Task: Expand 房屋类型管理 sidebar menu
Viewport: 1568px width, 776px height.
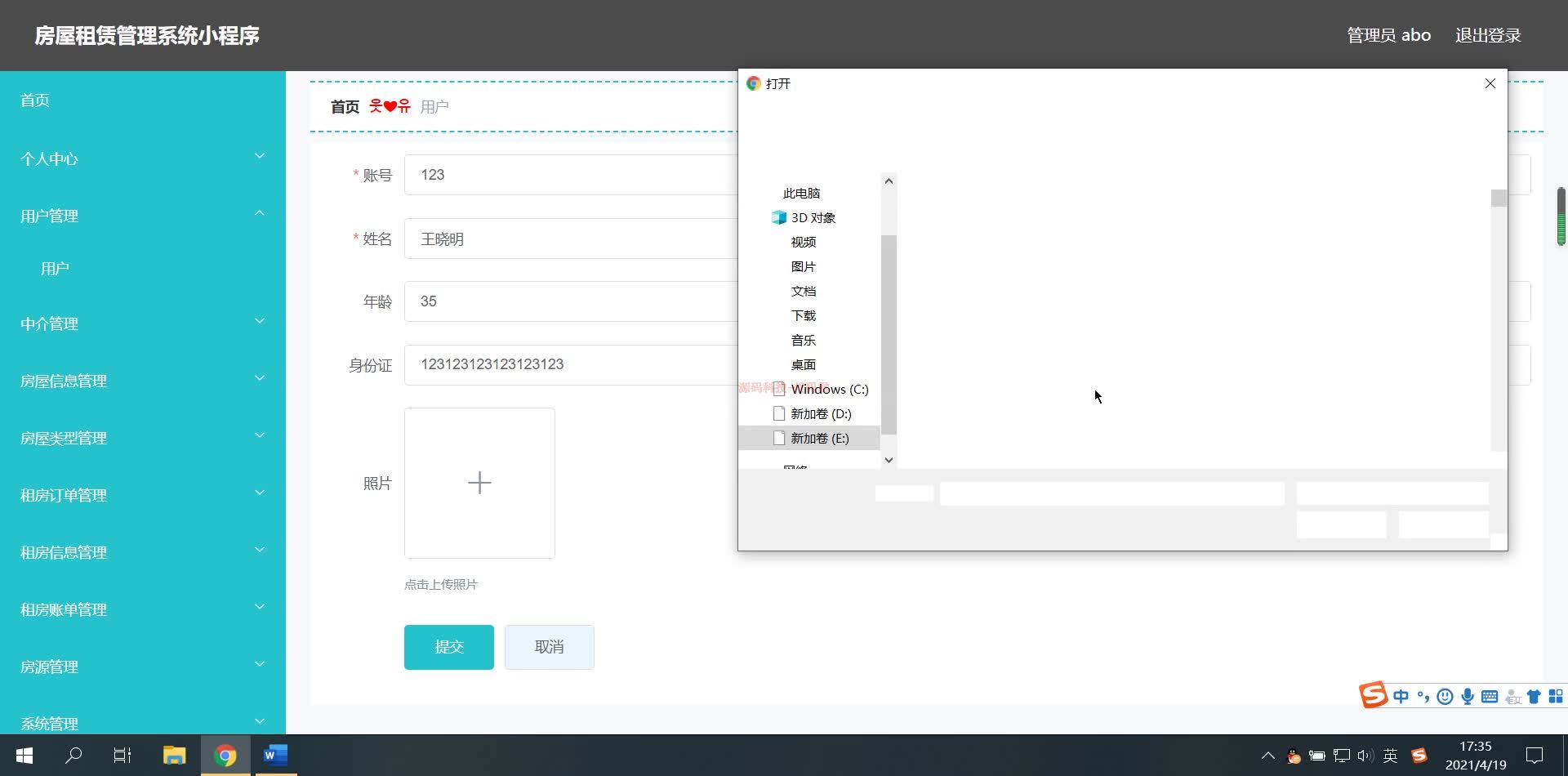Action: pyautogui.click(x=143, y=437)
